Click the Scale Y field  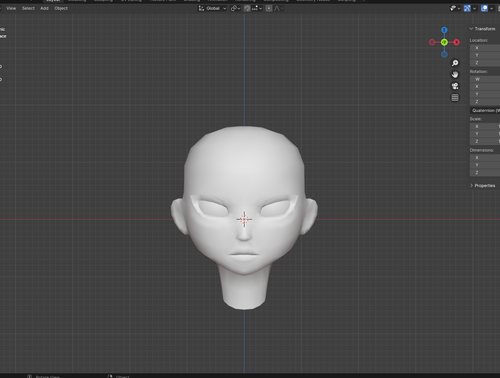tap(485, 134)
